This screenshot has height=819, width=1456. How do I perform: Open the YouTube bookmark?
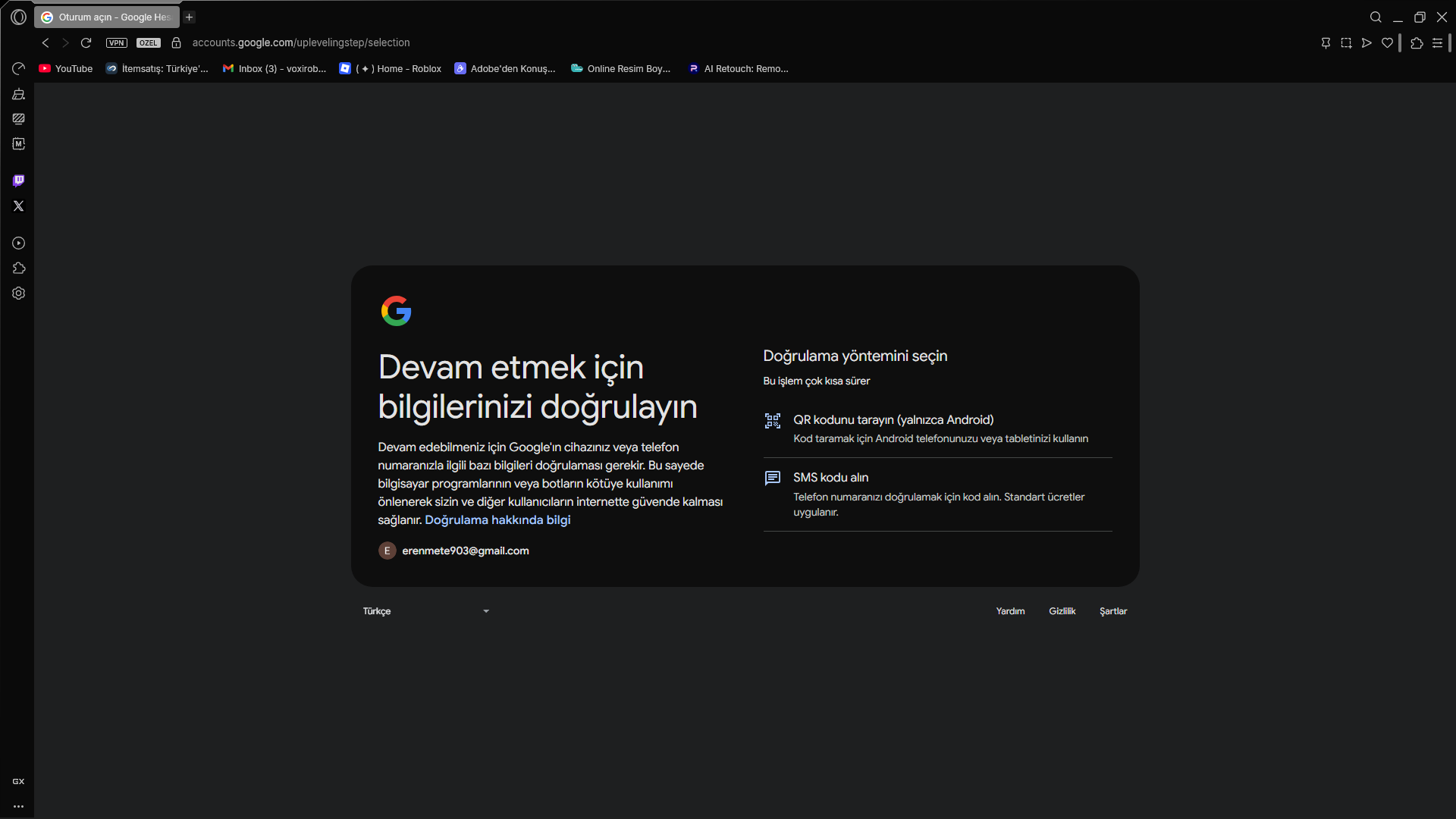coord(66,68)
